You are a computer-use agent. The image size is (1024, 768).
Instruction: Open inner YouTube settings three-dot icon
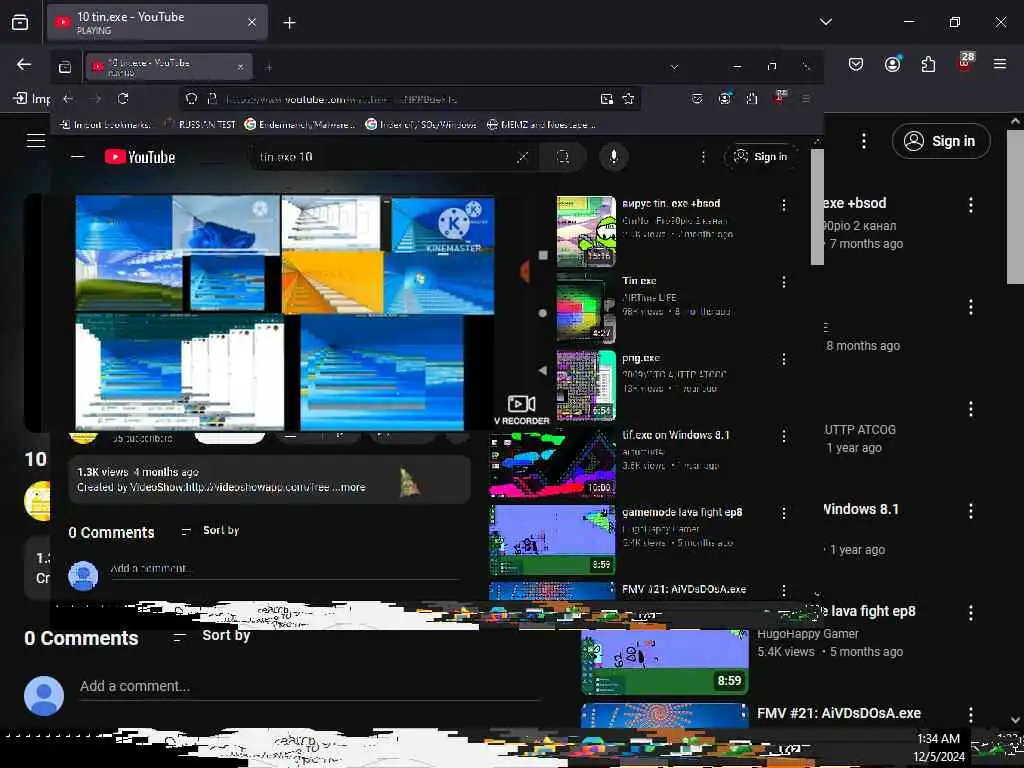[x=703, y=157]
